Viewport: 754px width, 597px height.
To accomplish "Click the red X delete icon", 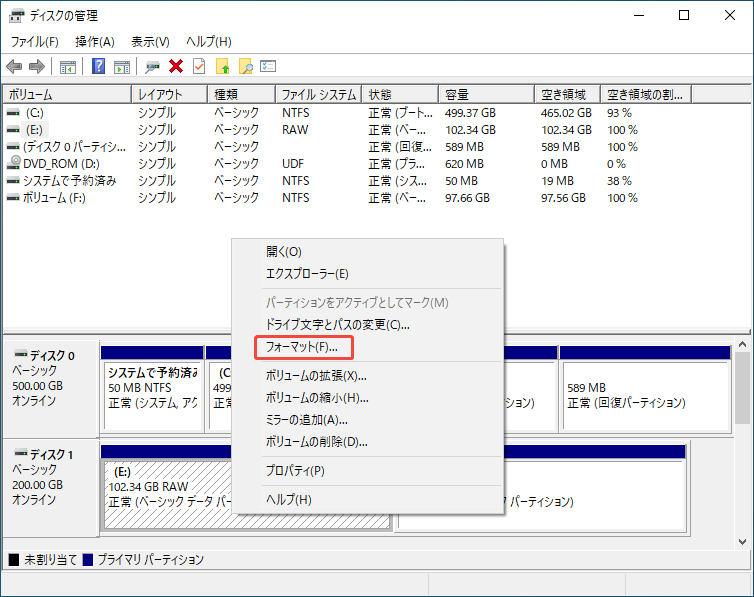I will tap(176, 66).
